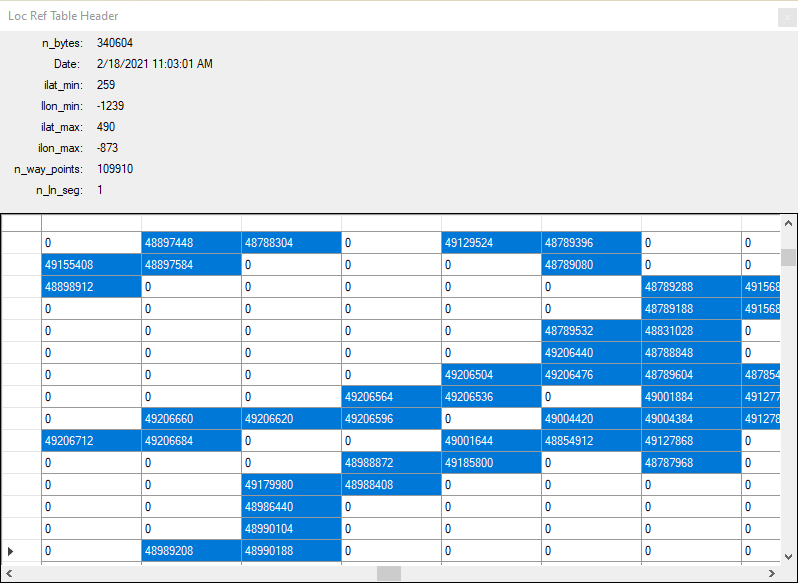Select cell with value 49155408
The width and height of the screenshot is (798, 583).
90,264
